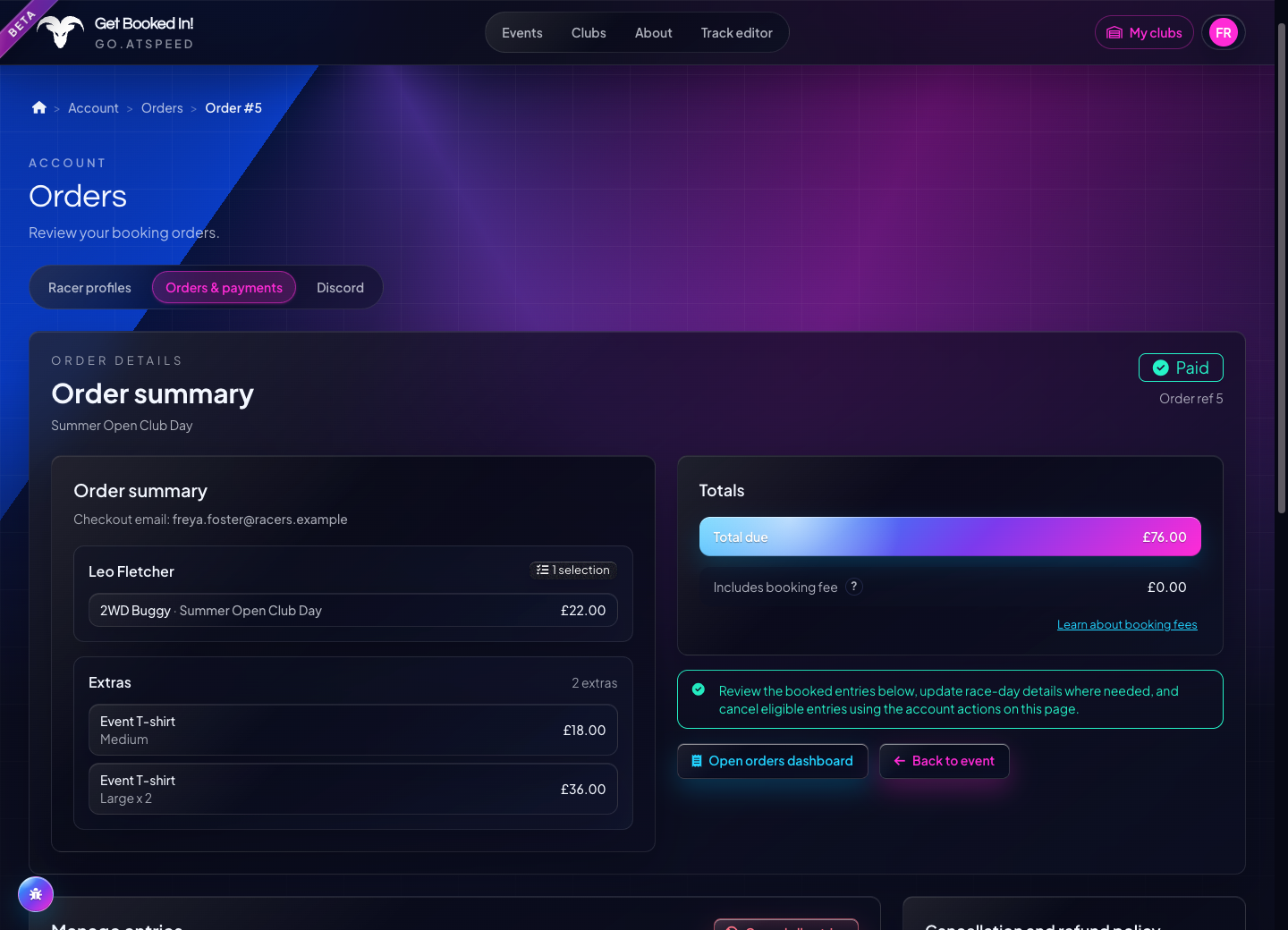Screen dimensions: 1288x930
Task: Click the Order ref 5 text
Action: (1191, 399)
